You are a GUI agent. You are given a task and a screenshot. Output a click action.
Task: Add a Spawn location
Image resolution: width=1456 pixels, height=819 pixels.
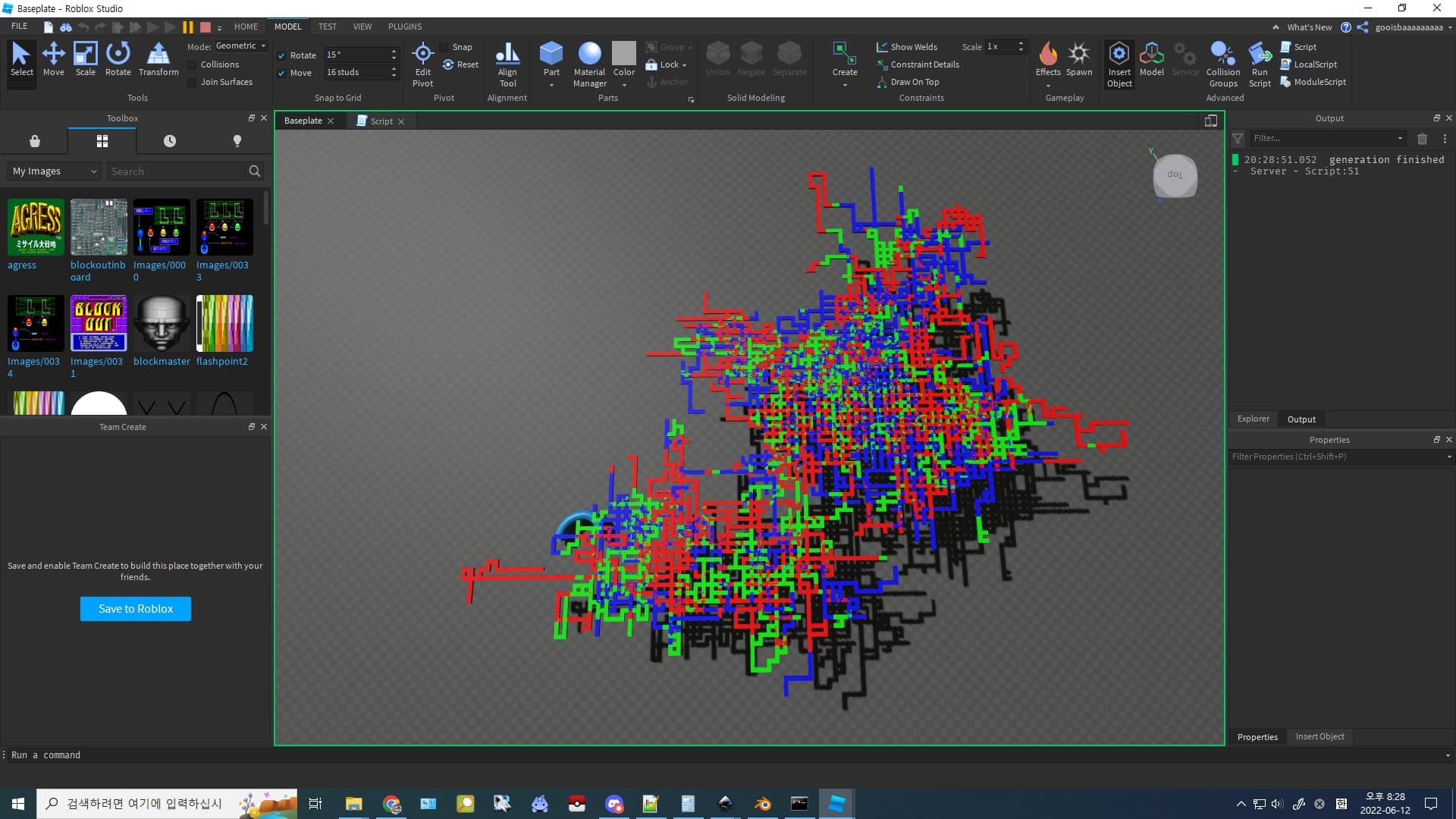(x=1078, y=59)
